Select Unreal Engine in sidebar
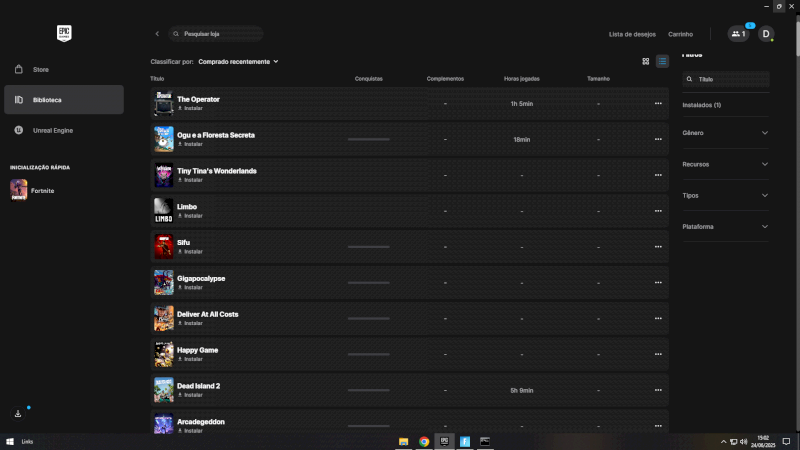 click(x=52, y=130)
